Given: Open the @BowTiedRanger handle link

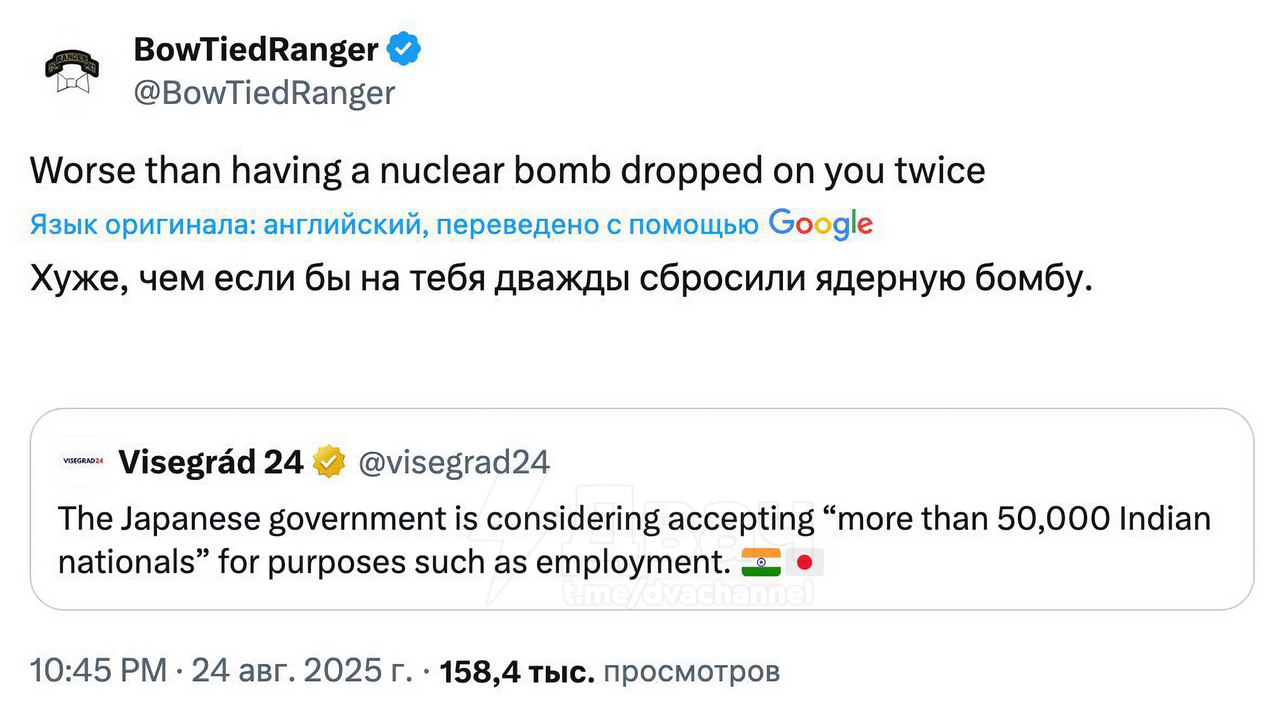Looking at the screenshot, I should (x=264, y=93).
